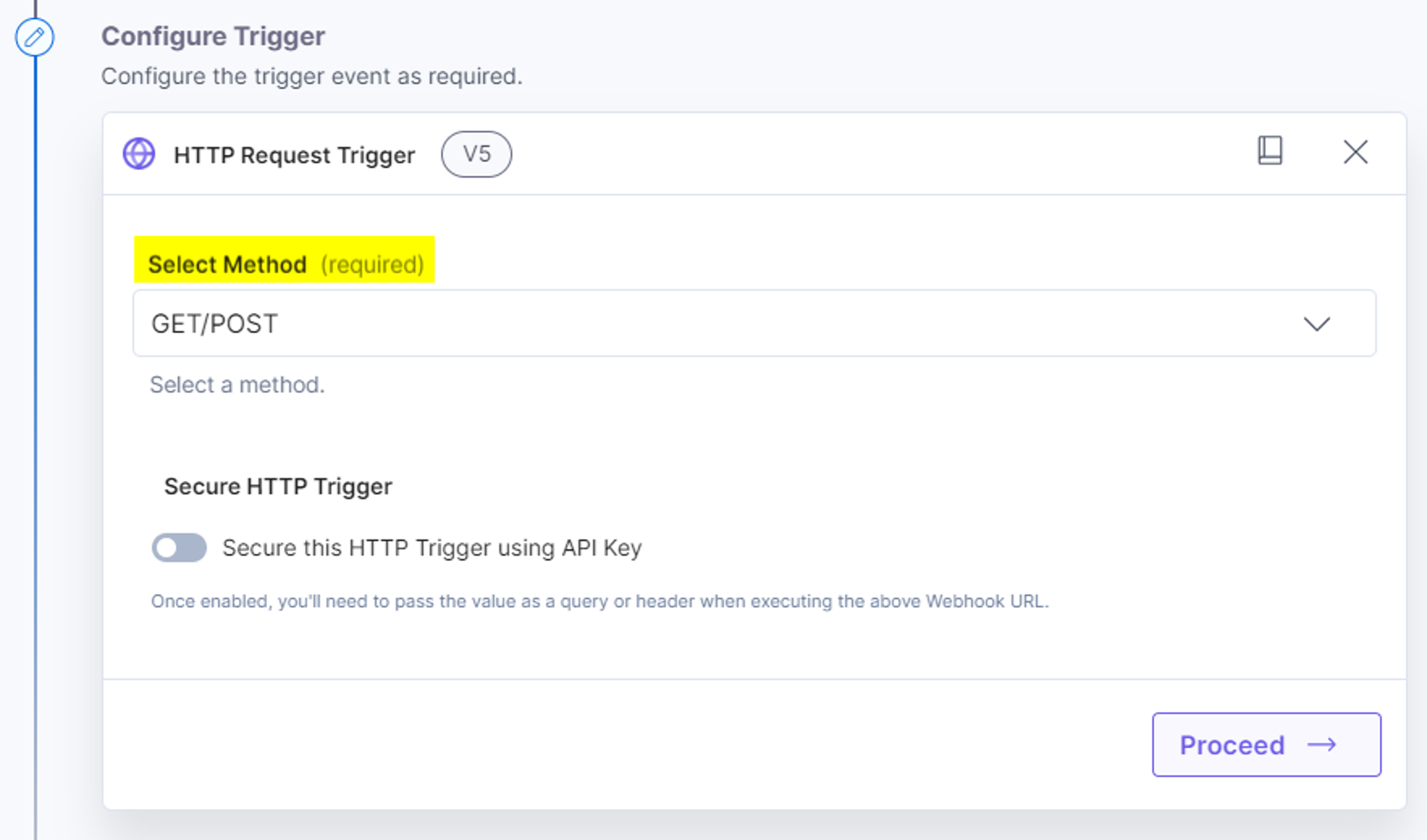Open the Select Method dropdown
Viewport: 1427px width, 840px height.
point(754,323)
